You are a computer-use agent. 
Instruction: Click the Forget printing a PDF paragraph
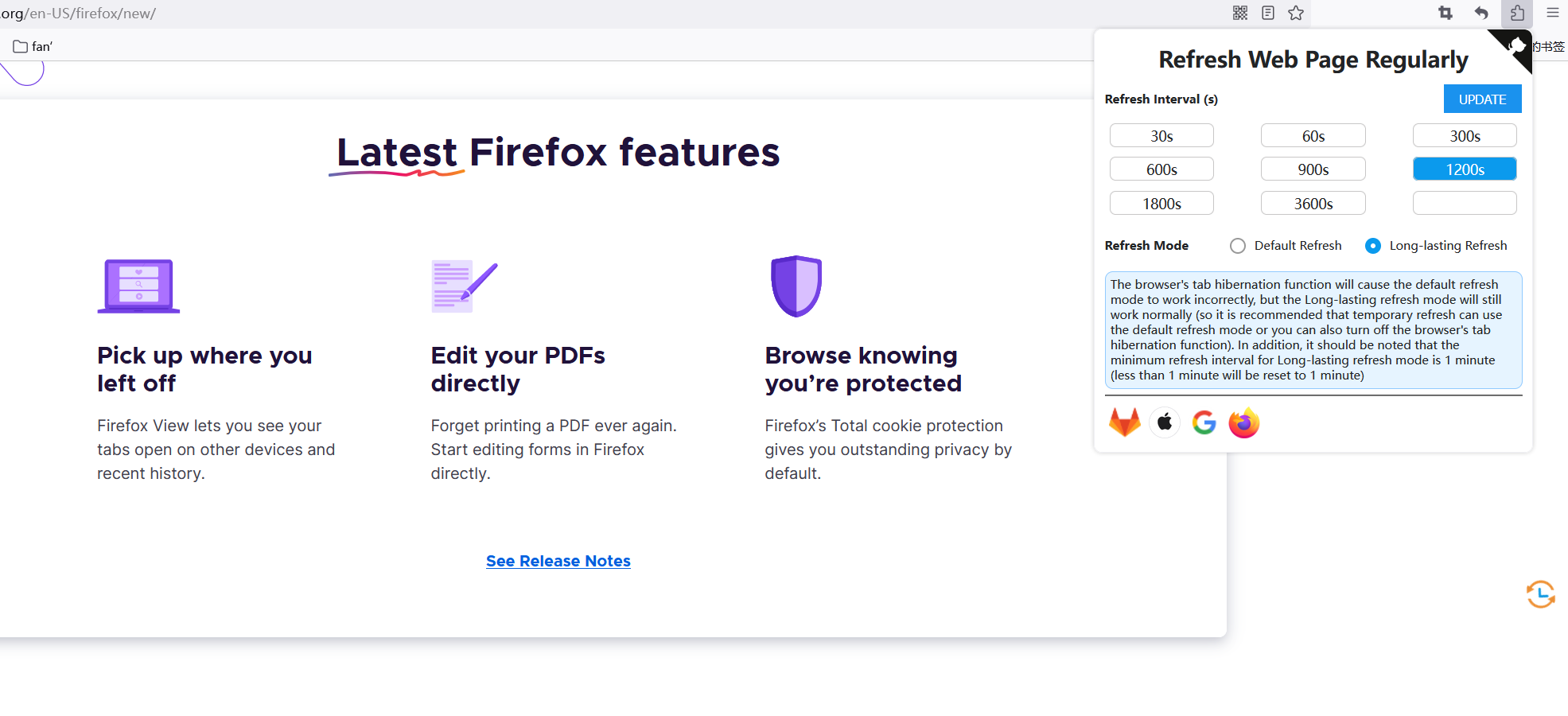pyautogui.click(x=554, y=449)
